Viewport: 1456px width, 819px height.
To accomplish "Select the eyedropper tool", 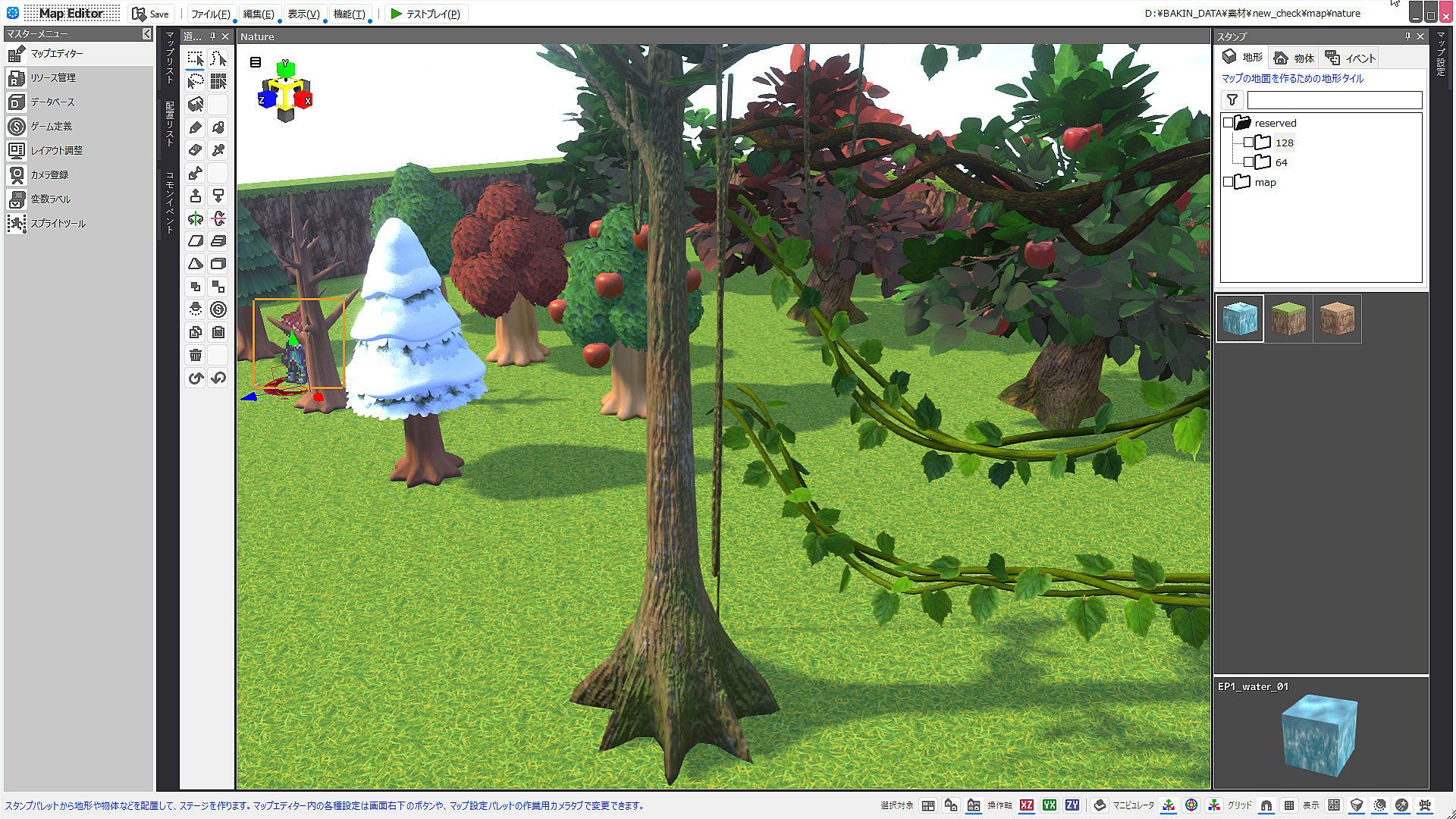I will pyautogui.click(x=218, y=150).
